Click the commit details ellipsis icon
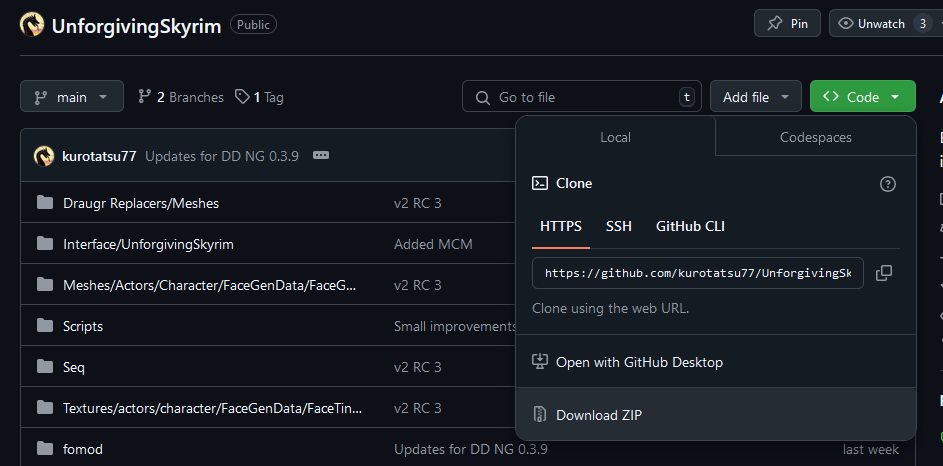The image size is (943, 466). 320,156
